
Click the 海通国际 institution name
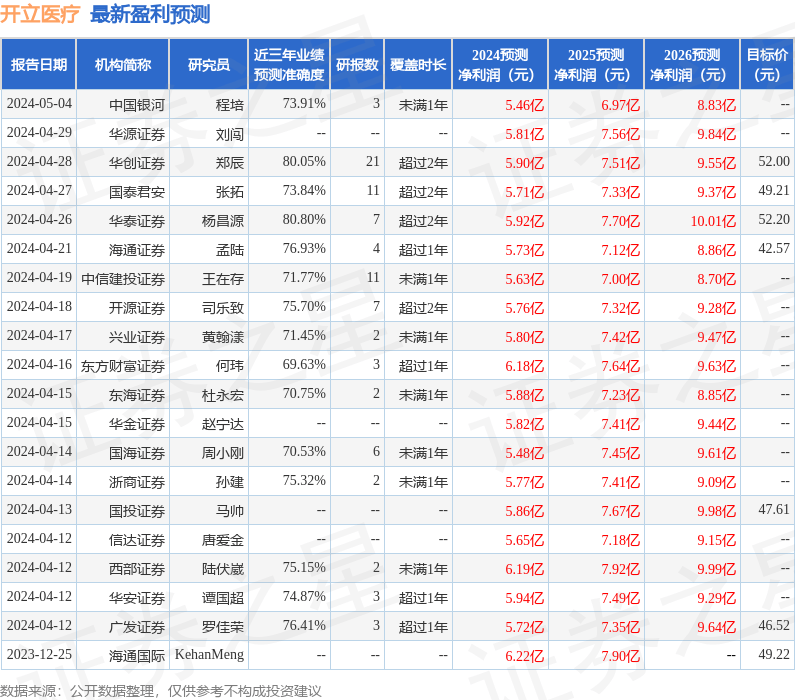click(x=137, y=656)
